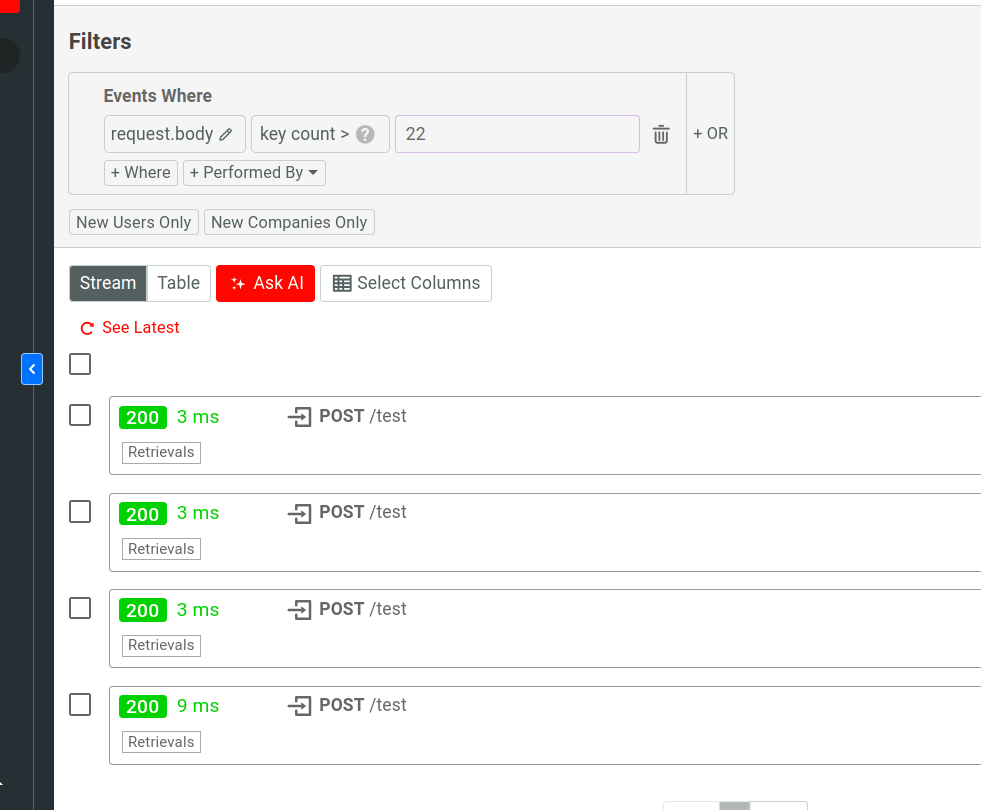Screen dimensions: 981x810
Task: Enable the New Users Only filter
Action: 133,222
